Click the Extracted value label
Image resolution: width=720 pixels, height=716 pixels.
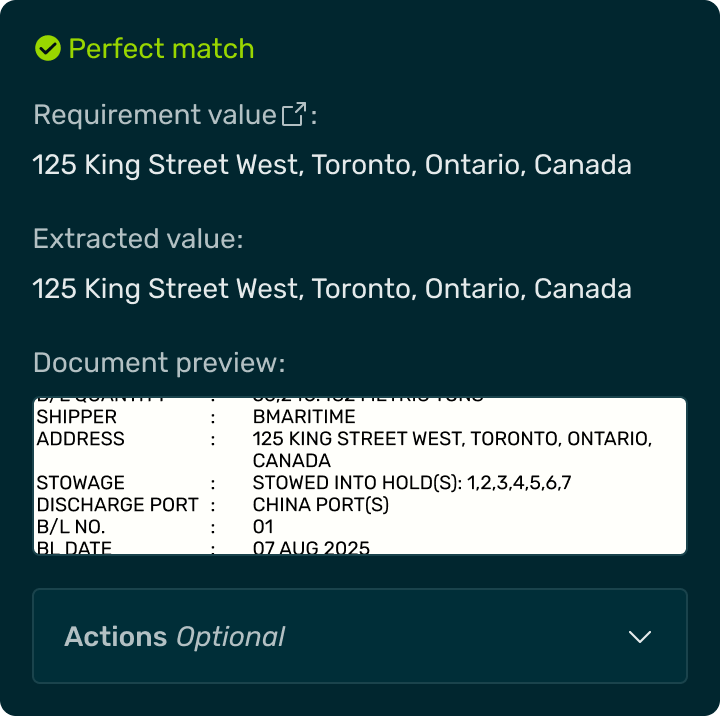pyautogui.click(x=138, y=239)
